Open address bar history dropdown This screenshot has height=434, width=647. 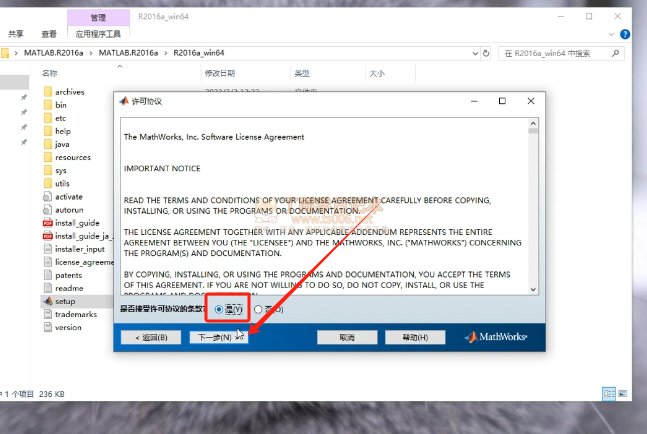(x=475, y=53)
